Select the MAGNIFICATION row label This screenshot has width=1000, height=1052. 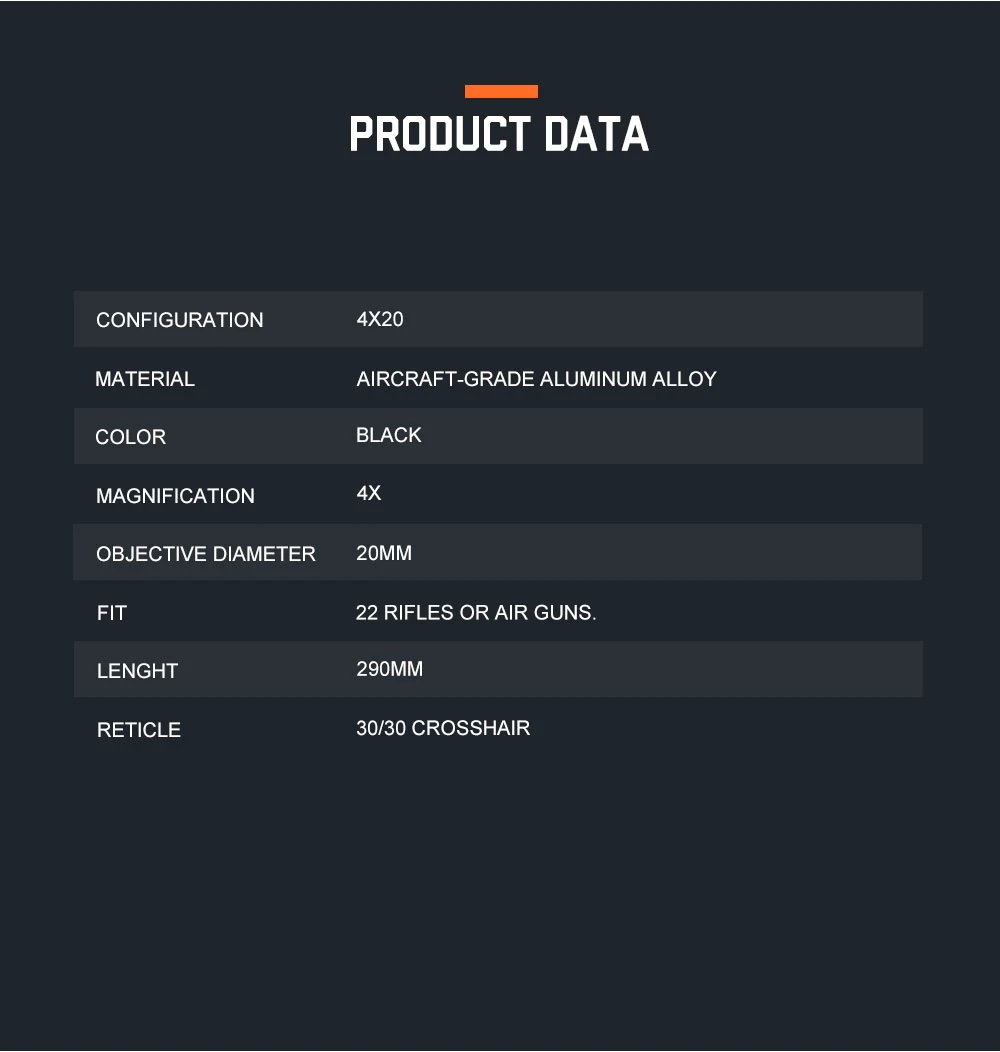pos(175,496)
